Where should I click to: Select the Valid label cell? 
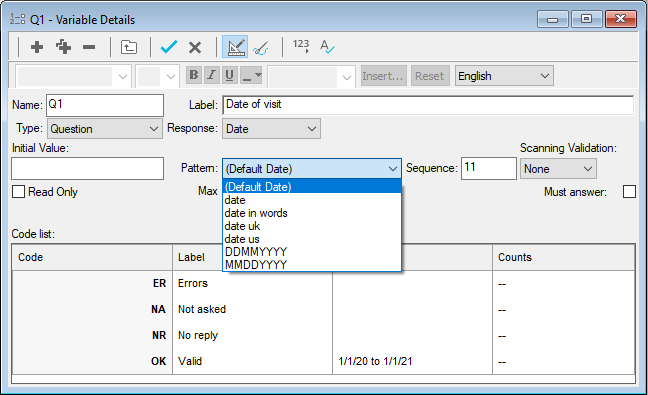253,362
